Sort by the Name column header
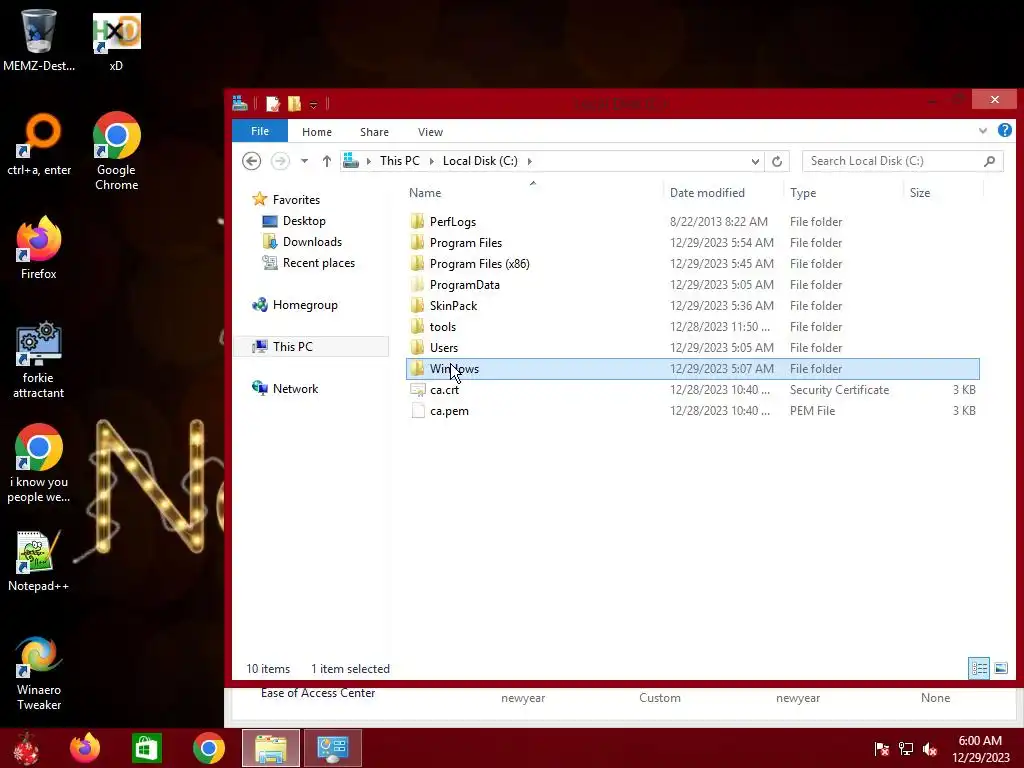This screenshot has height=768, width=1024. point(534,193)
